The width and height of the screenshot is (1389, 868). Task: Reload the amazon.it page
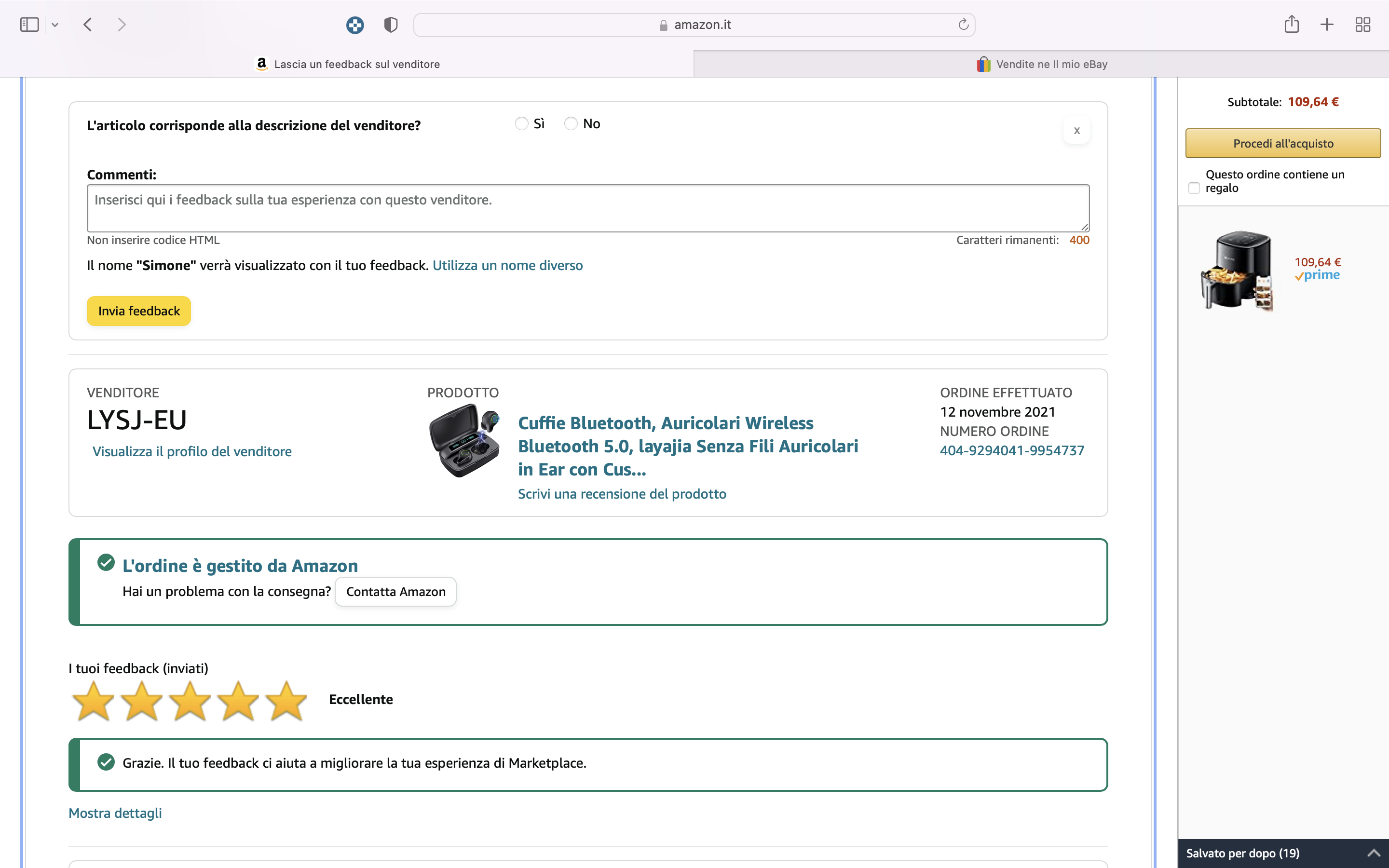pos(963,25)
